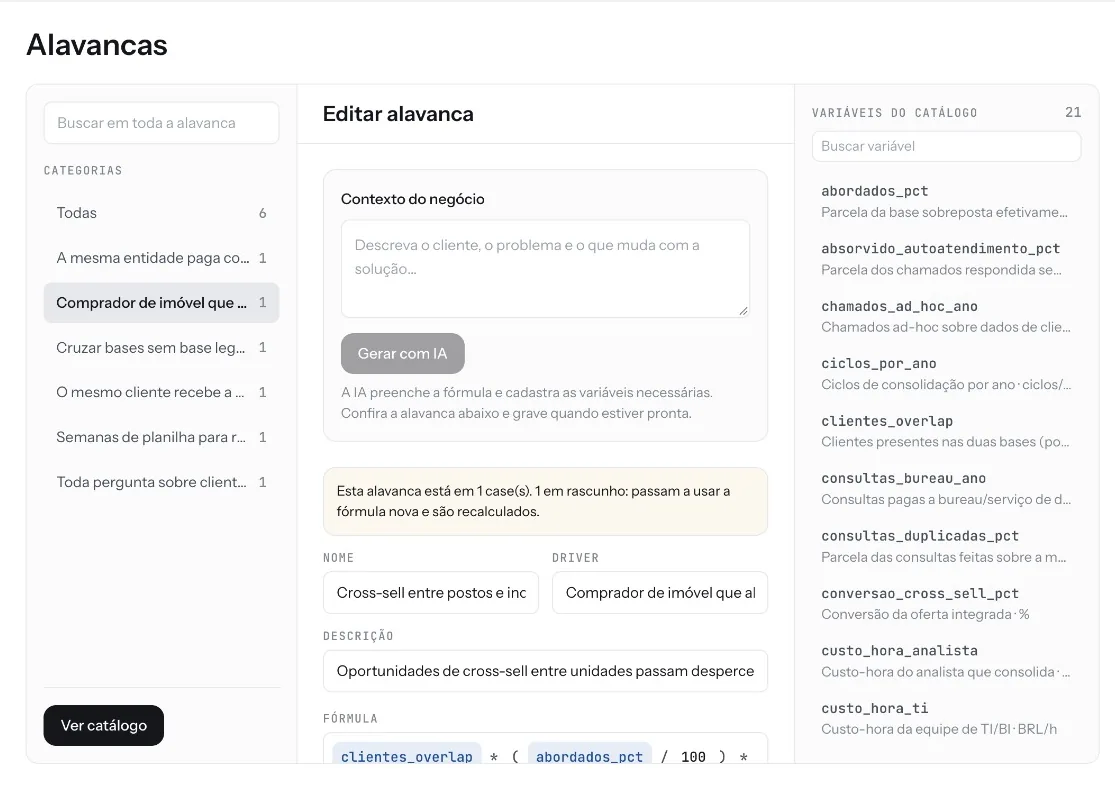The height and width of the screenshot is (810, 1115).
Task: Click the 'Esta alavanca está em 1 case(s)' notice
Action: (545, 501)
